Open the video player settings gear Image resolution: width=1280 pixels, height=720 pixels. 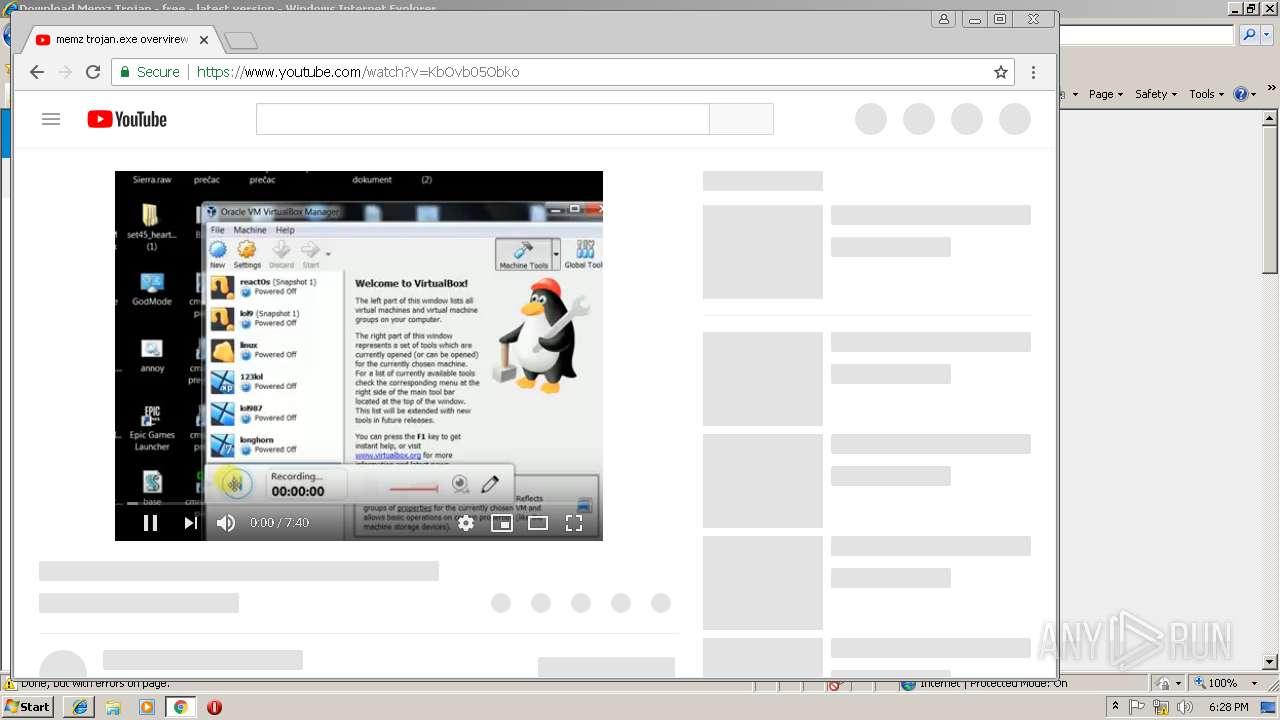[x=466, y=523]
